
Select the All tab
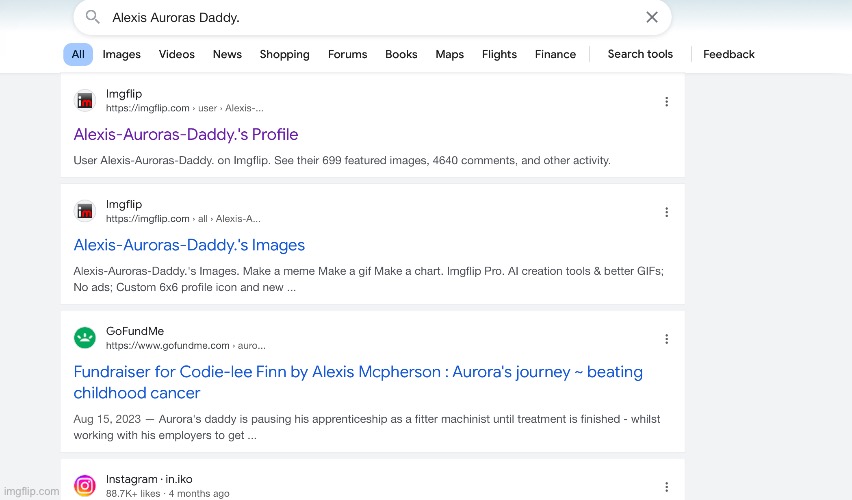(78, 54)
